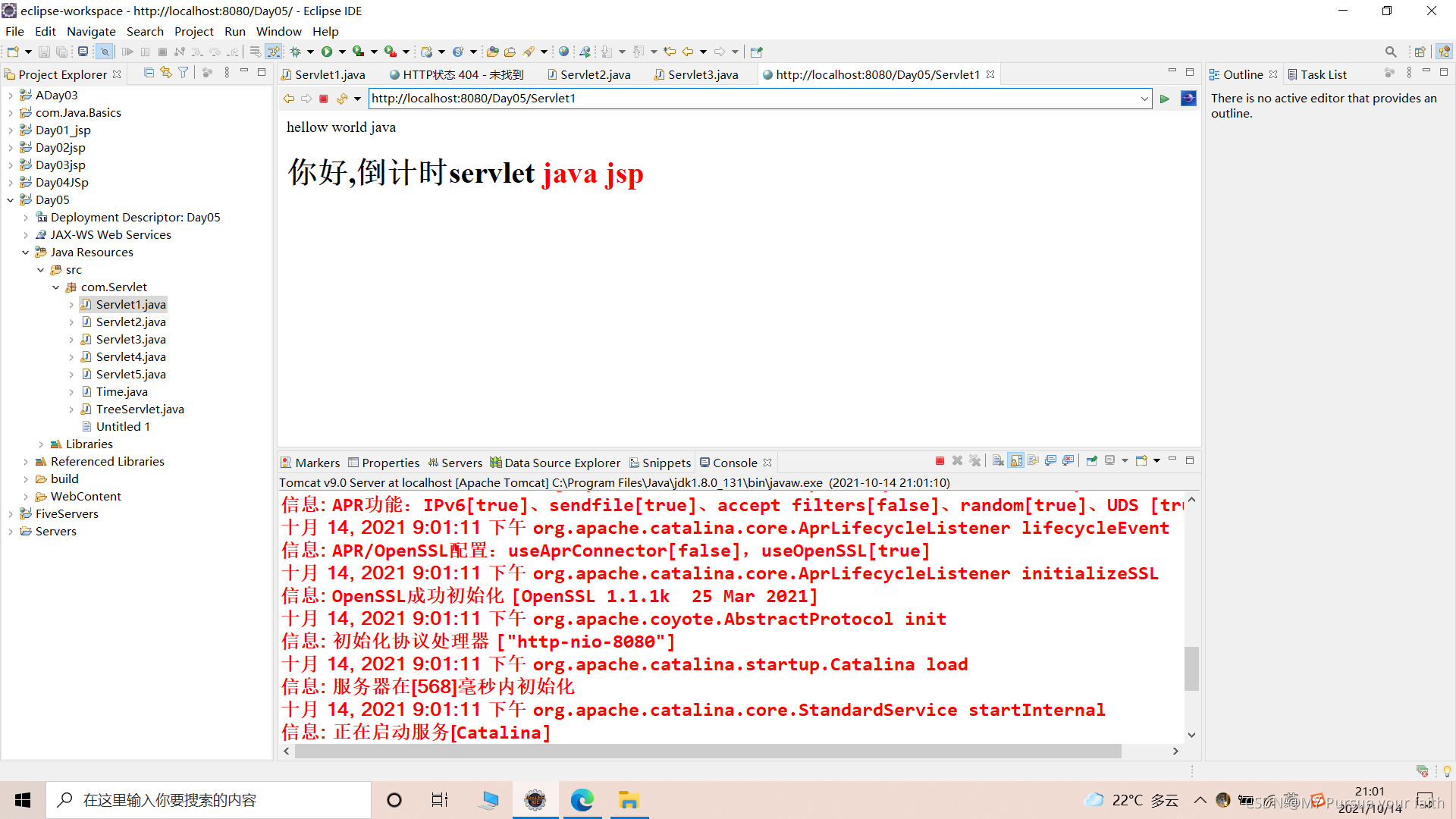1456x819 pixels.
Task: Open the Window menu
Action: click(278, 31)
